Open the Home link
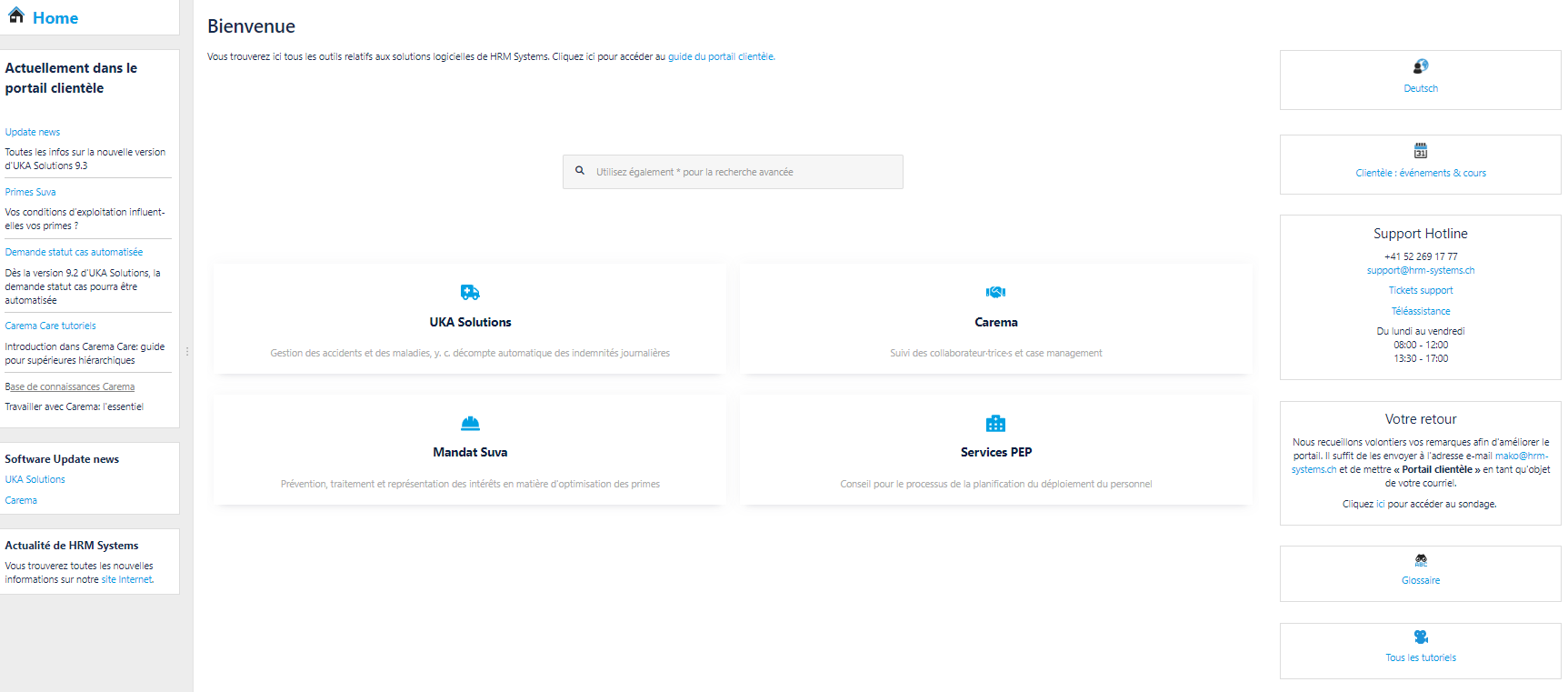This screenshot has width=1568, height=692. coord(55,18)
